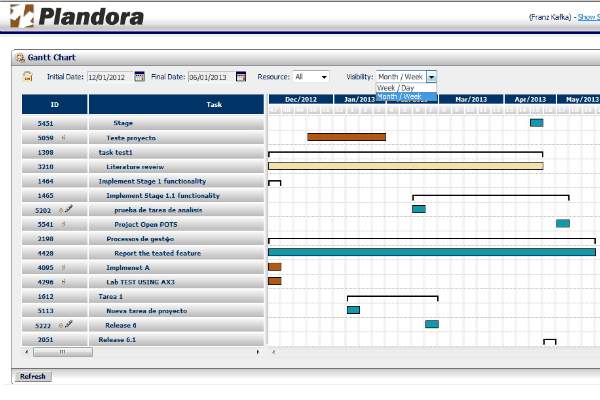The width and height of the screenshot is (600, 400).
Task: Click the Literature review task bar in chart
Action: click(405, 166)
